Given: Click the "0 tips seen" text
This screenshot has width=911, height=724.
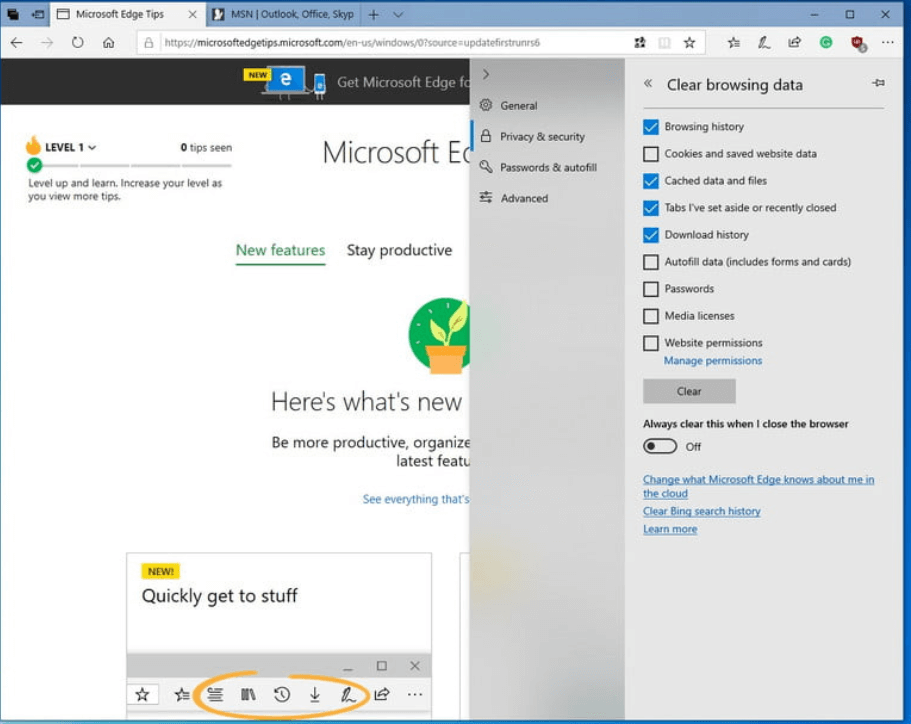Looking at the screenshot, I should pos(206,148).
